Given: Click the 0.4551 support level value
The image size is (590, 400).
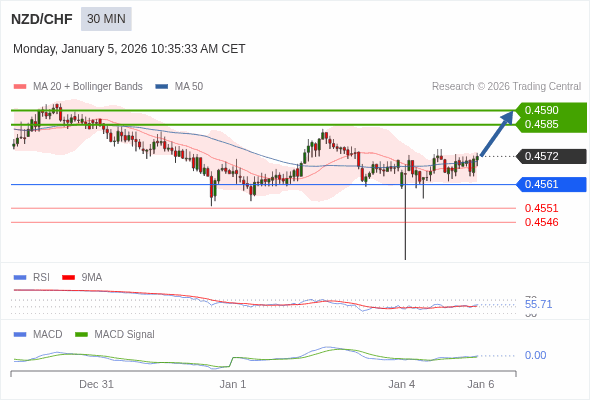Looking at the screenshot, I should pos(541,208).
